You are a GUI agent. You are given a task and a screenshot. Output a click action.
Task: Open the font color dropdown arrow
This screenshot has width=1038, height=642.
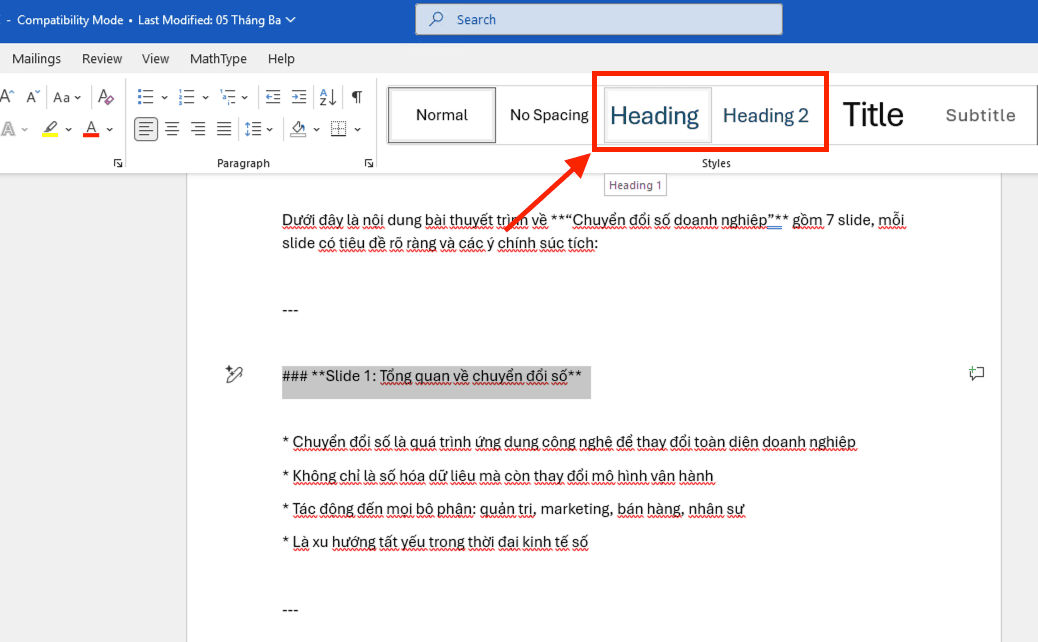pyautogui.click(x=110, y=130)
